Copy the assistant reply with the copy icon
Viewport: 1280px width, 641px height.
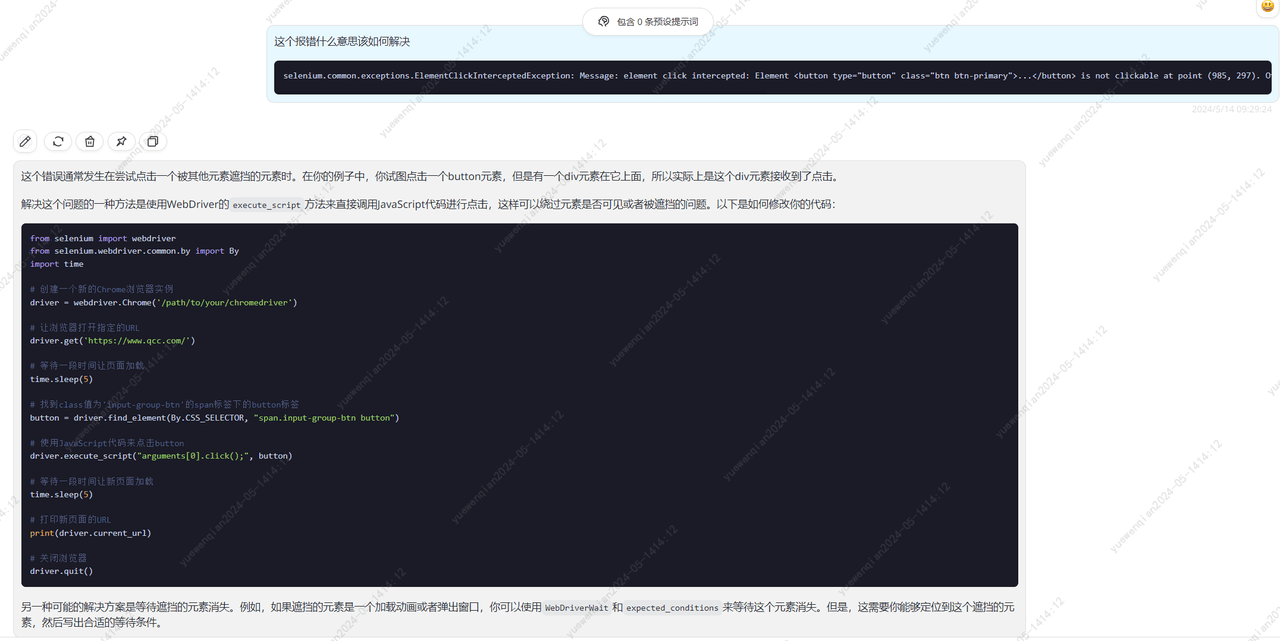[152, 141]
